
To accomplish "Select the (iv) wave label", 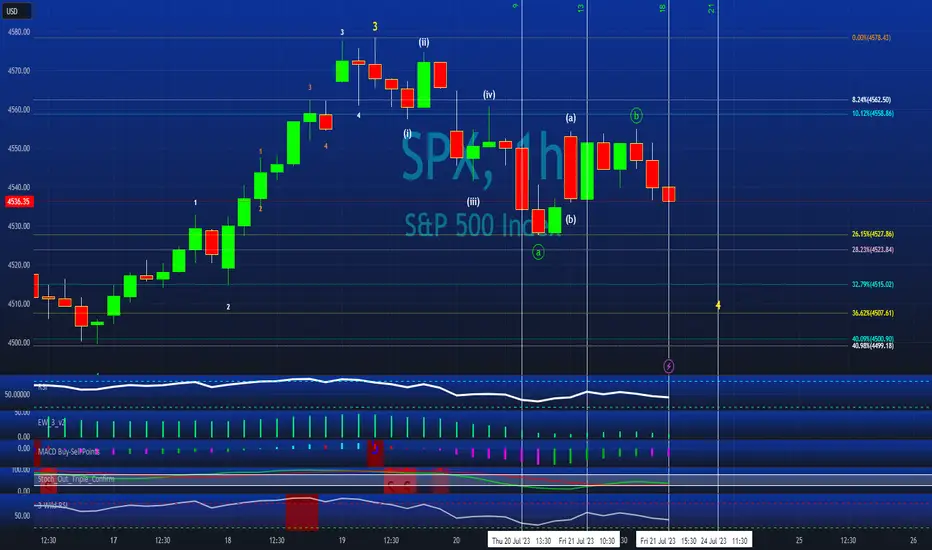I will [489, 95].
